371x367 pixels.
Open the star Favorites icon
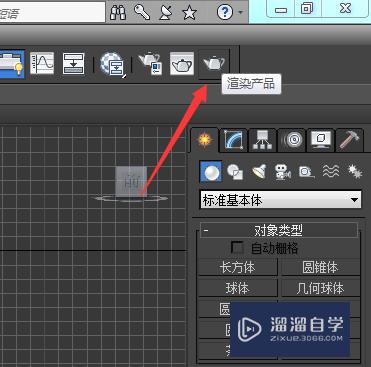click(x=189, y=13)
